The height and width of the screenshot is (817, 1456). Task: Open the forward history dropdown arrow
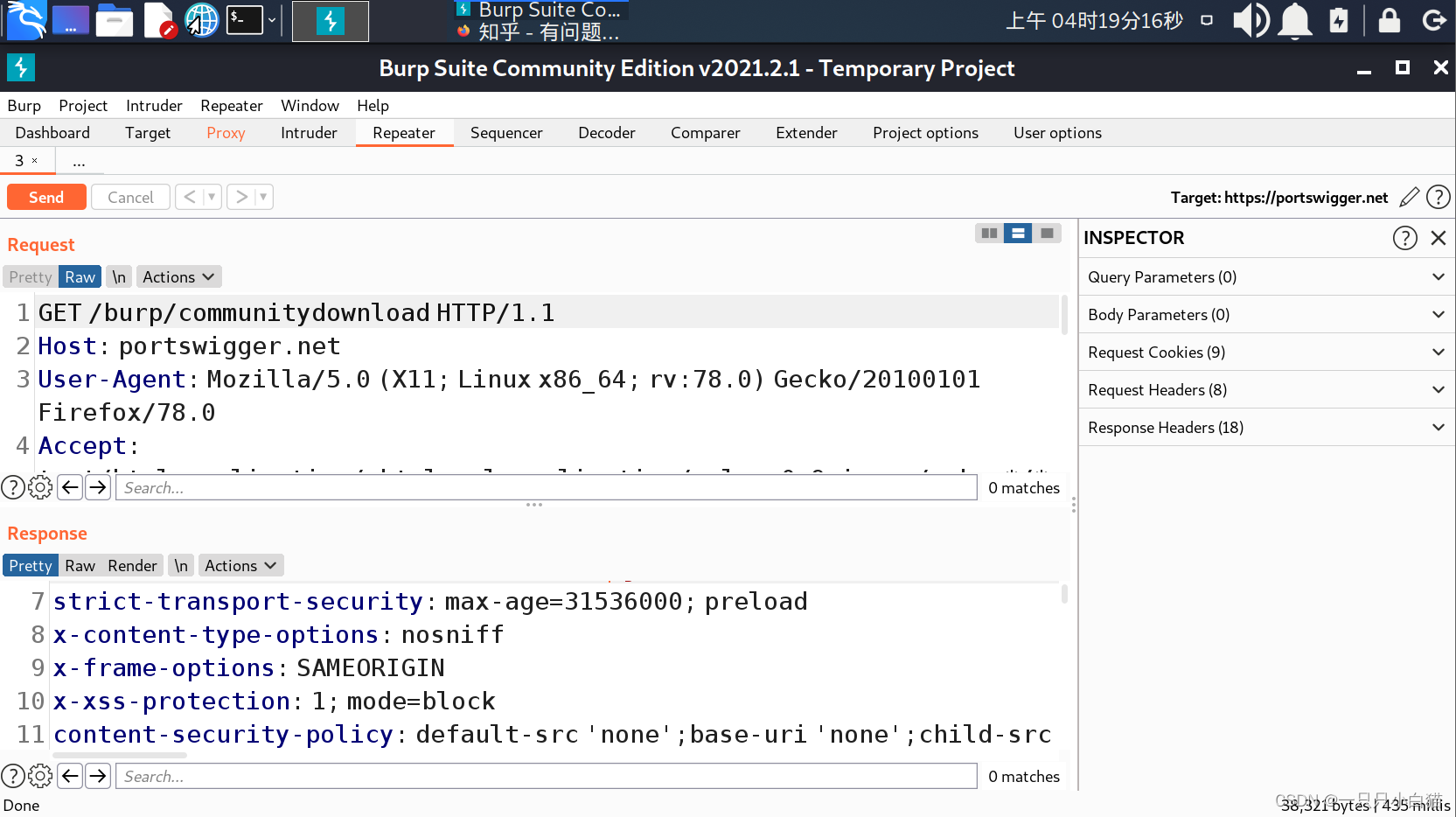click(x=263, y=197)
